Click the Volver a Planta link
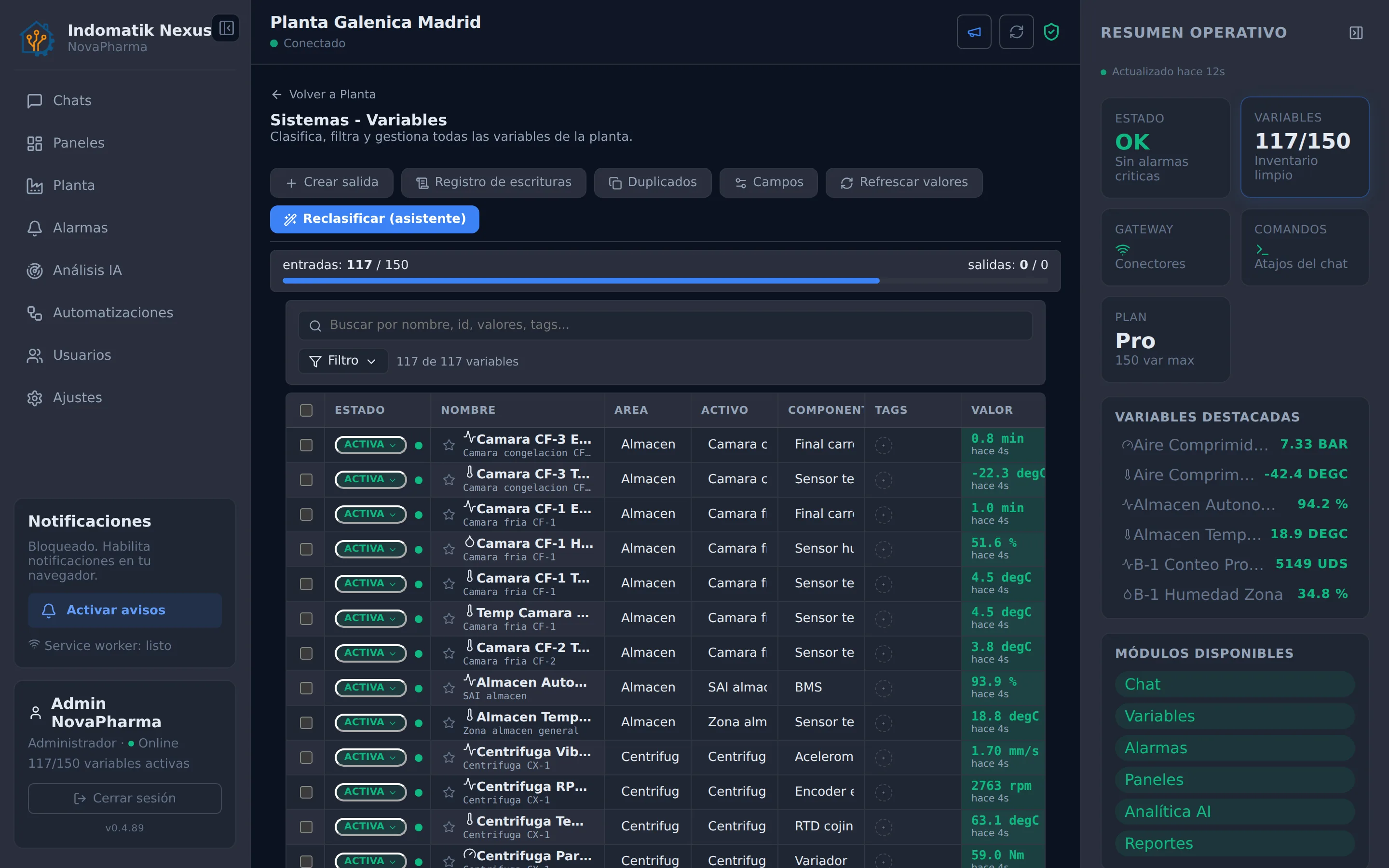Viewport: 1389px width, 868px height. coord(324,94)
